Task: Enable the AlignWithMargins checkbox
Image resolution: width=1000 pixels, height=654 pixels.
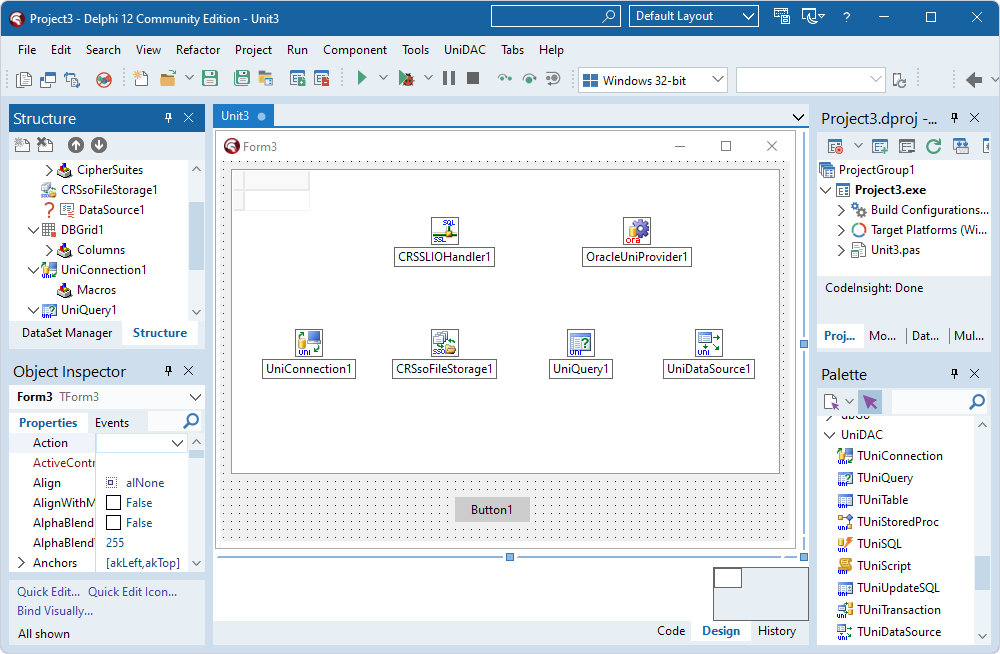Action: [112, 502]
